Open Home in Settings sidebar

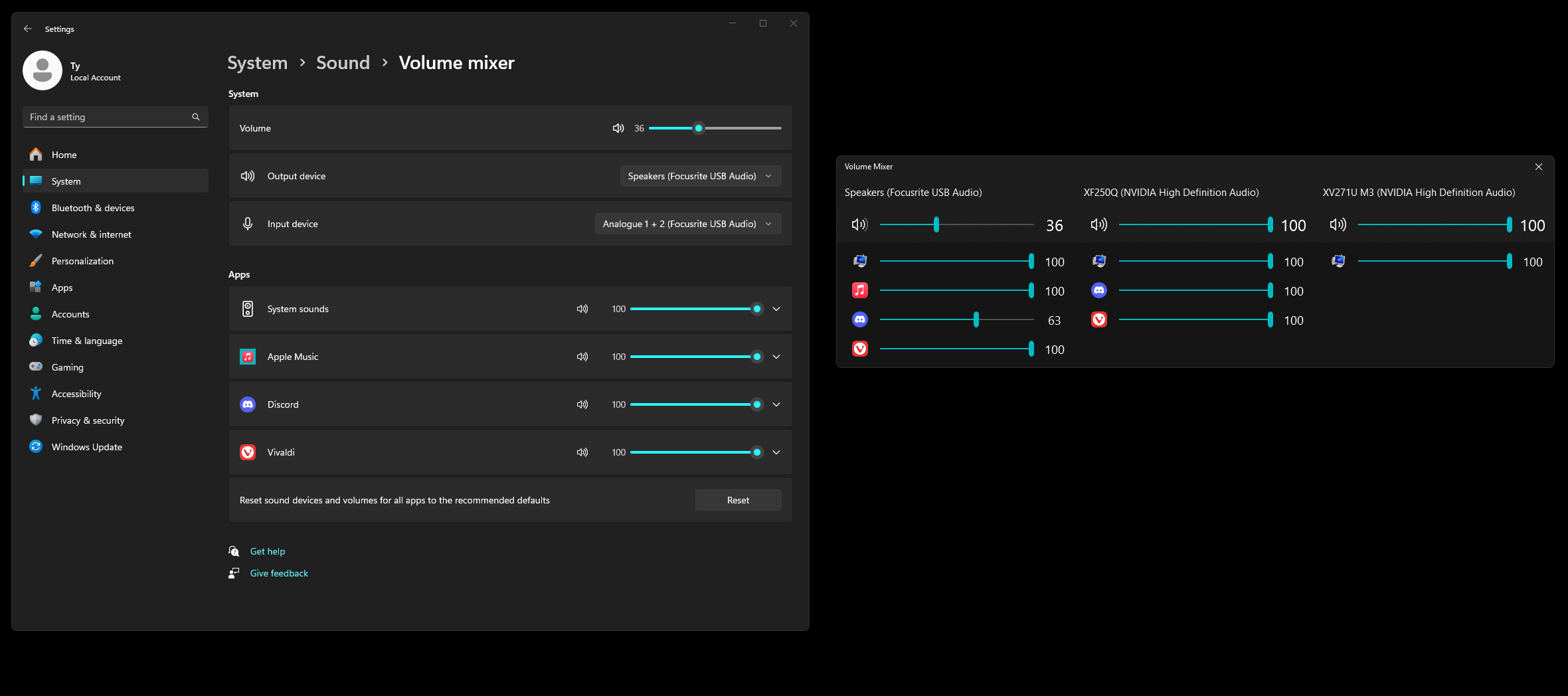[x=116, y=155]
